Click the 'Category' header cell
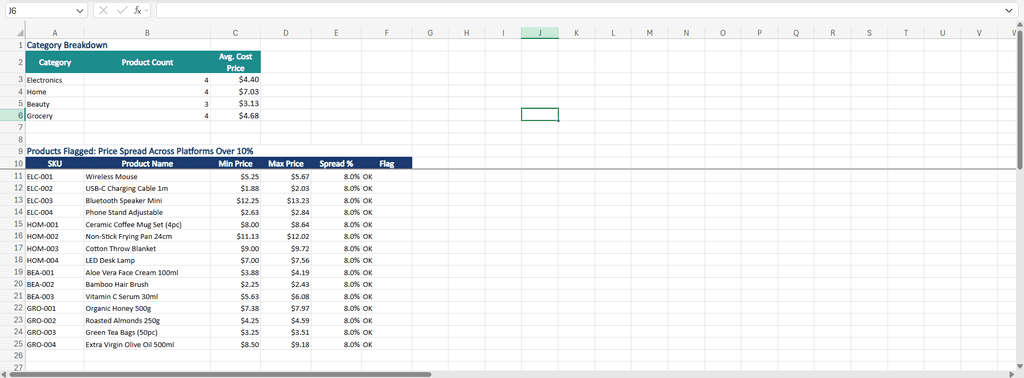The width and height of the screenshot is (1024, 378). (x=55, y=63)
